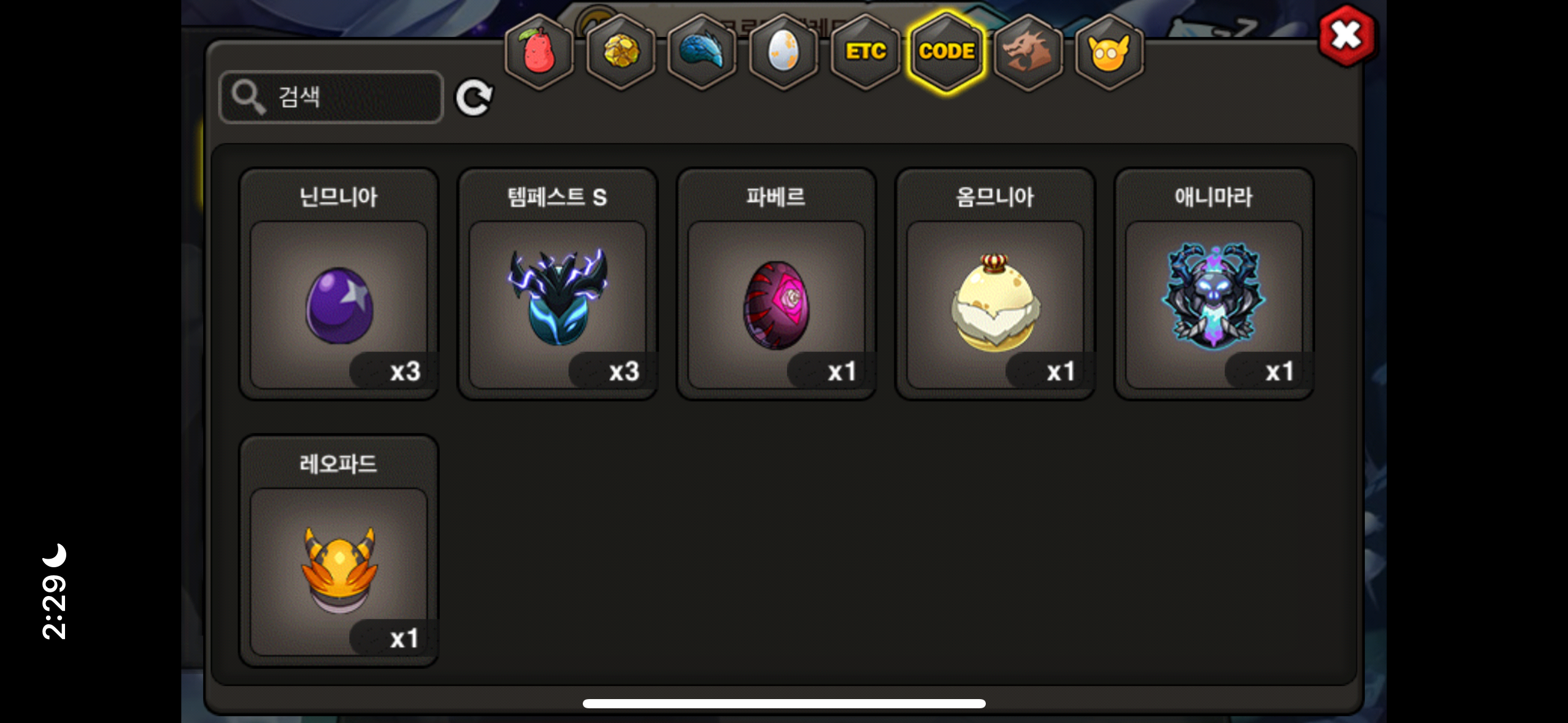Select the 옴므니아 crowned egg item
The width and height of the screenshot is (1568, 723).
[x=995, y=284]
